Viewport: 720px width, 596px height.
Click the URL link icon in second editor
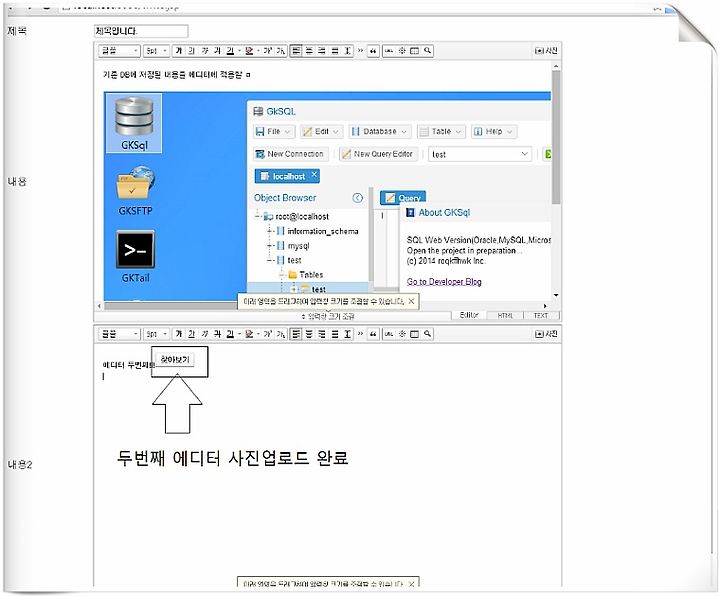(389, 334)
